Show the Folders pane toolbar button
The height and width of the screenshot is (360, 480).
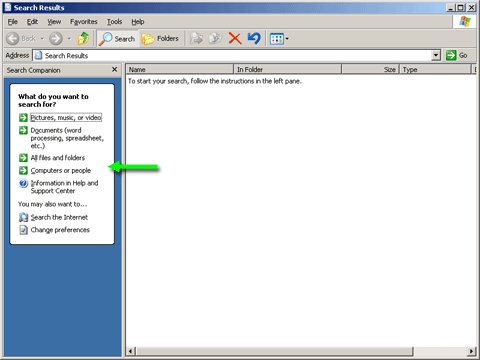click(x=160, y=39)
